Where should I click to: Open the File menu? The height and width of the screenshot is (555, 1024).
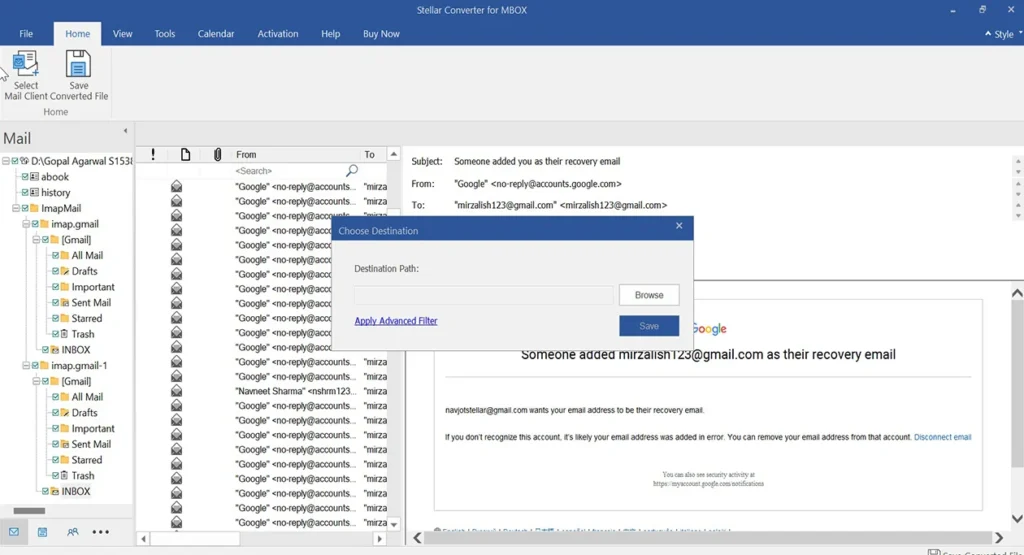[26, 33]
